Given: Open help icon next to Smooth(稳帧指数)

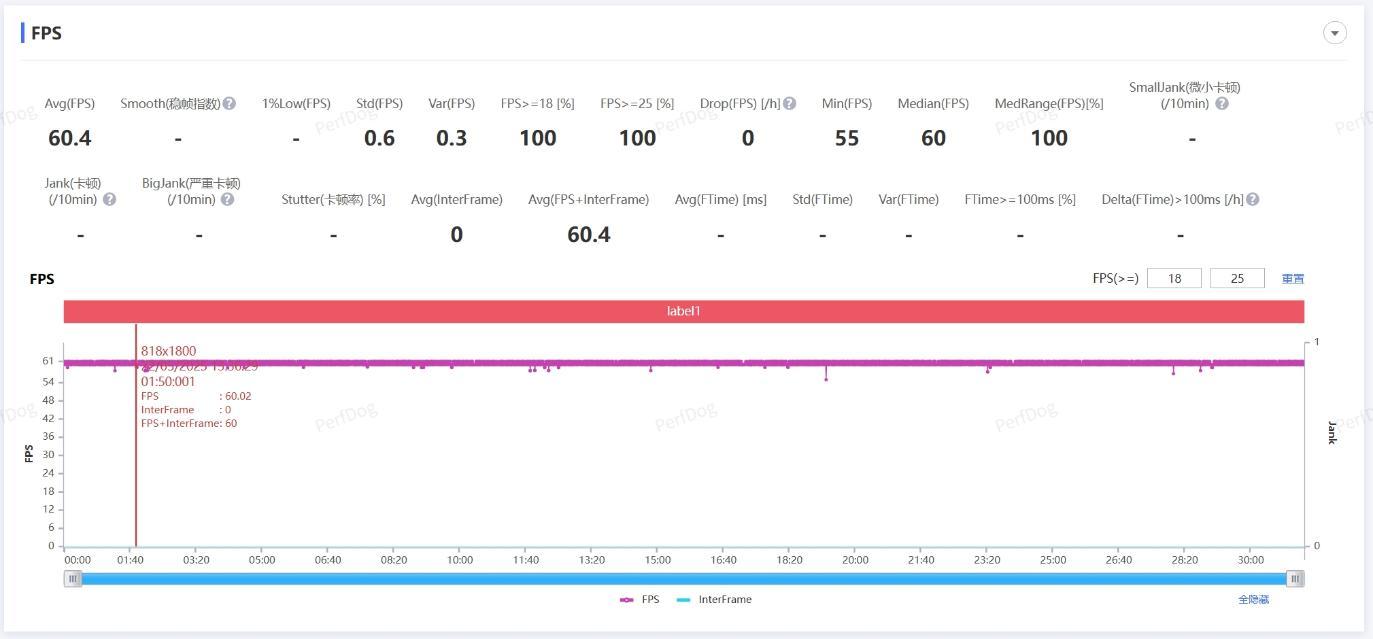Looking at the screenshot, I should click(230, 104).
